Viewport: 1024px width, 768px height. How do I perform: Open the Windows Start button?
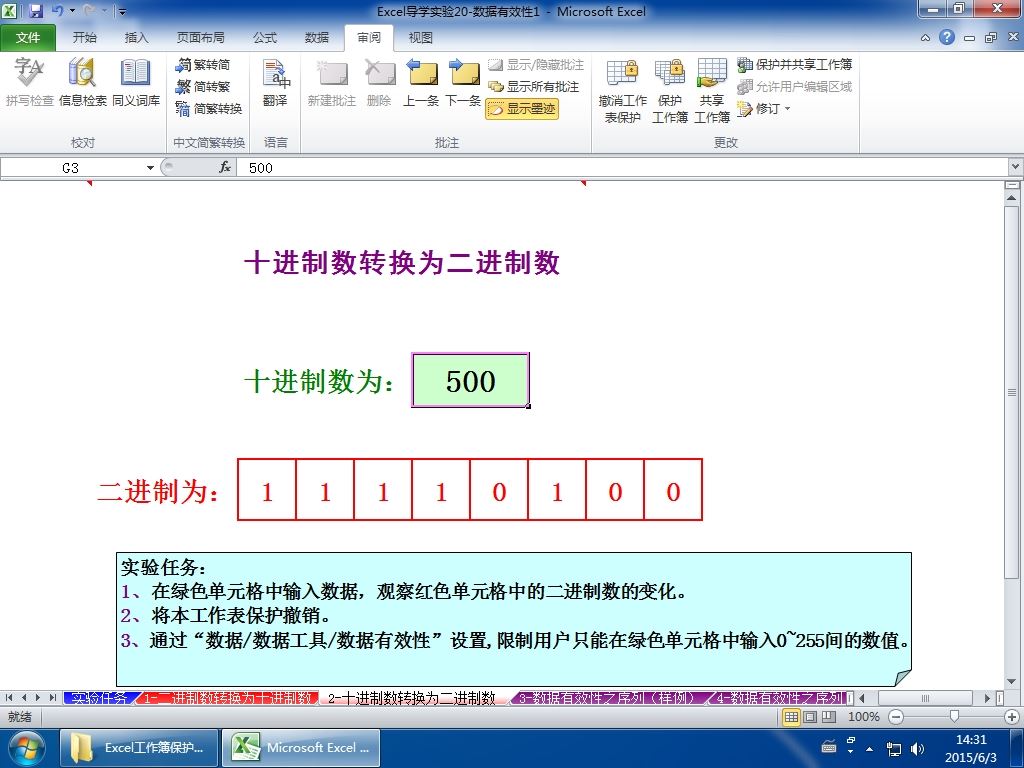point(26,748)
